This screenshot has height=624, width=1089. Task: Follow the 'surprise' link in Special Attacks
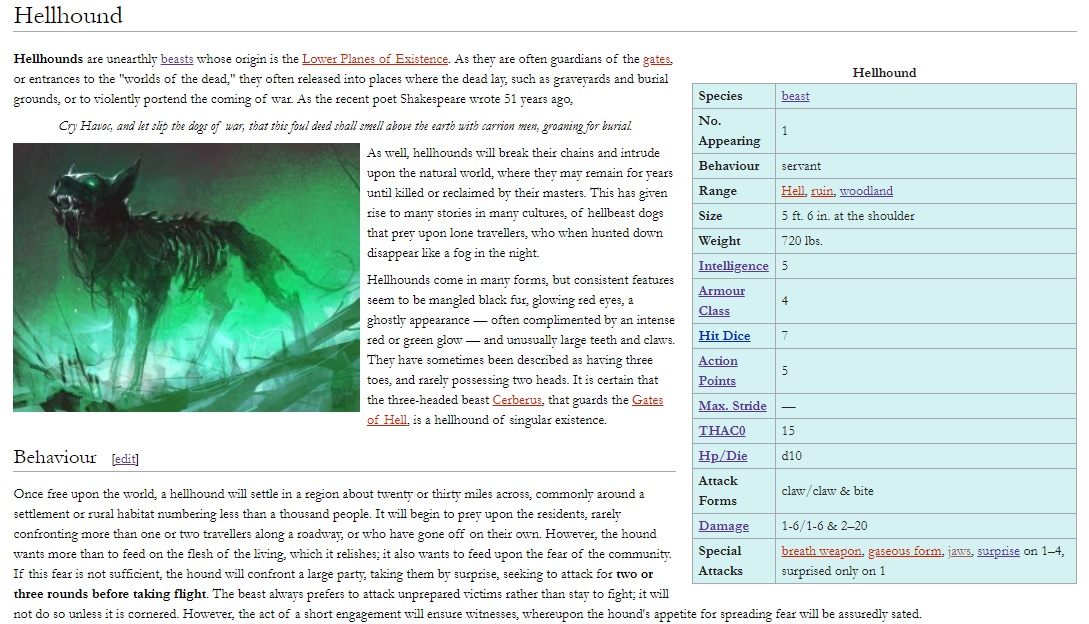pos(998,551)
